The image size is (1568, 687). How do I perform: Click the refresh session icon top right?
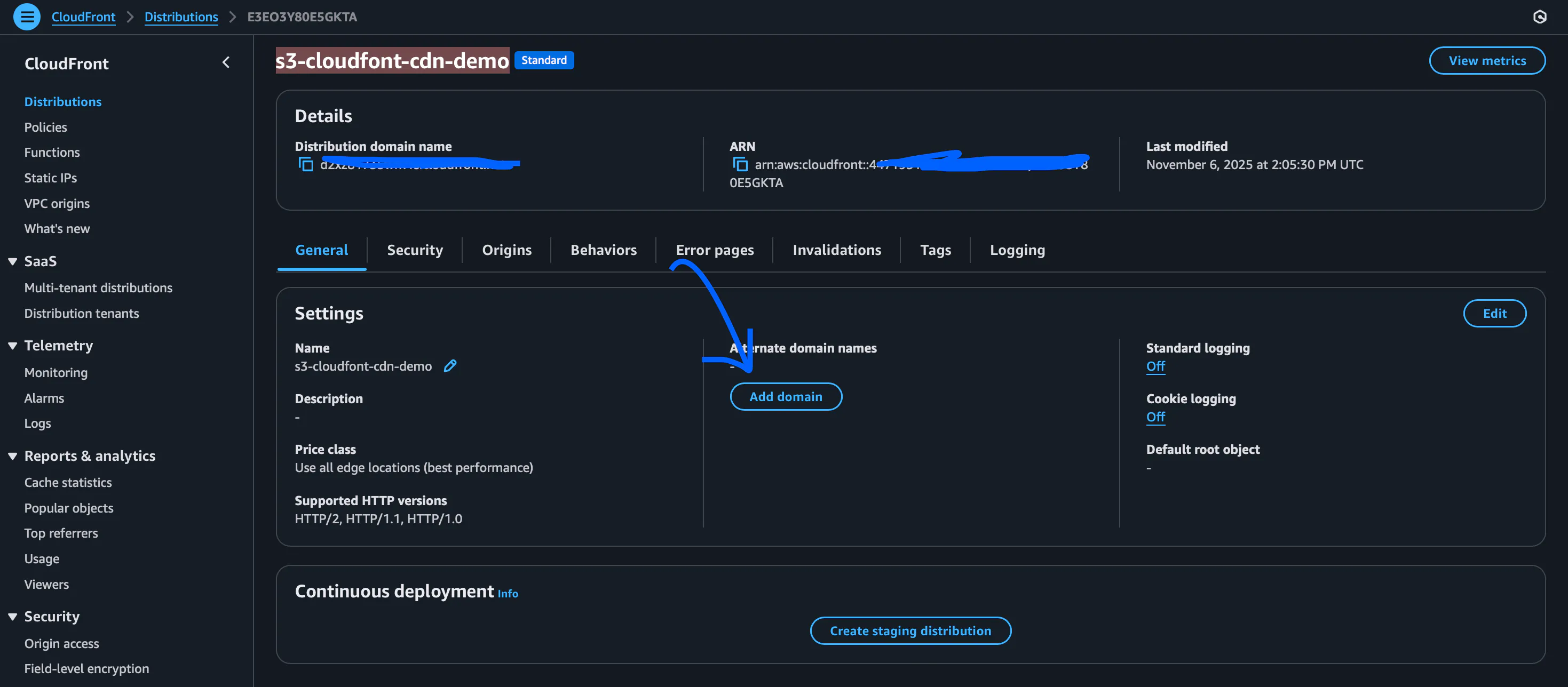pos(1540,17)
